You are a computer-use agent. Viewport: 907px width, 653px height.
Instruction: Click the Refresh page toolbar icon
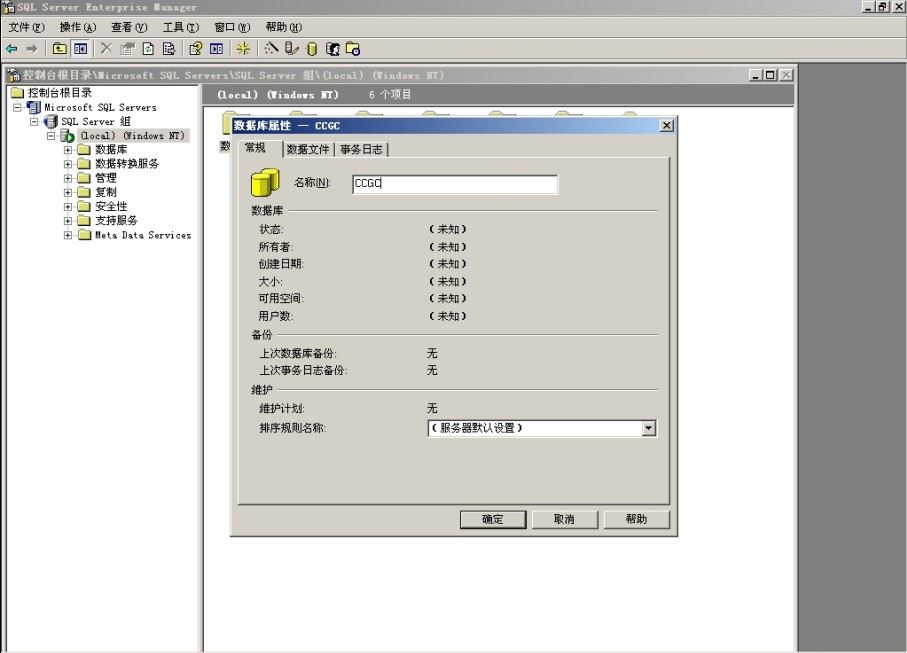[x=148, y=49]
